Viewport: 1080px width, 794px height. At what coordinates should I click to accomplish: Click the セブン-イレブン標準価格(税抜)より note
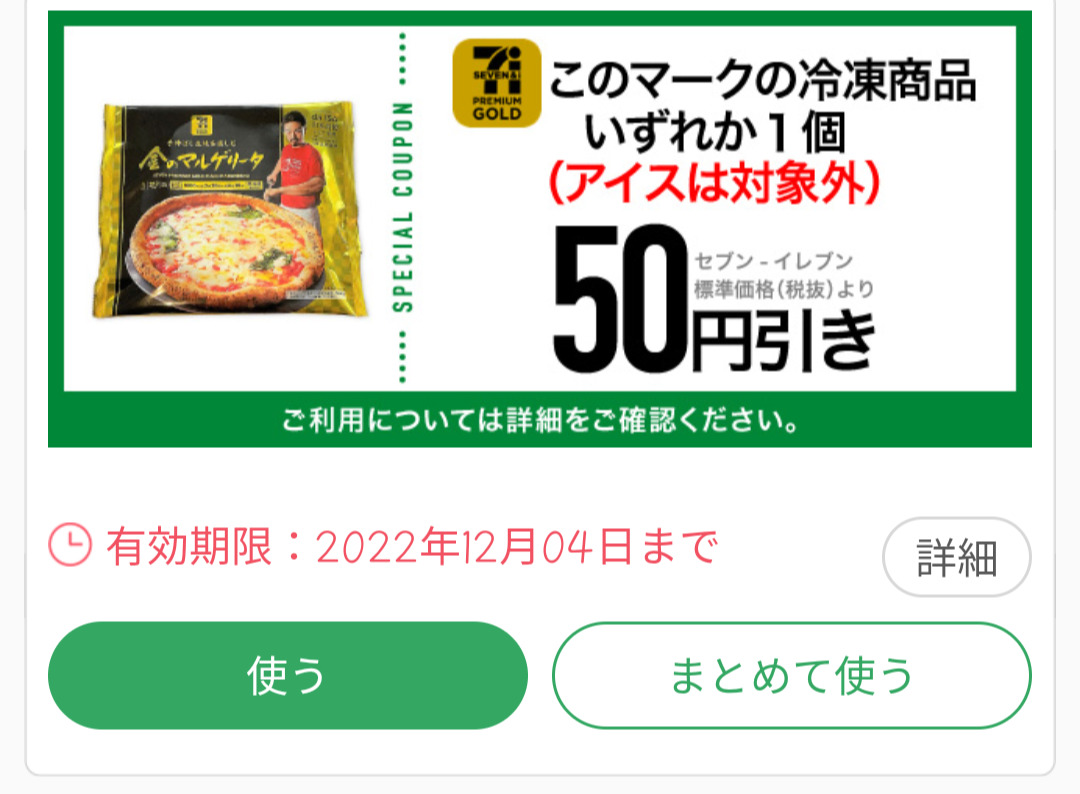pyautogui.click(x=784, y=275)
